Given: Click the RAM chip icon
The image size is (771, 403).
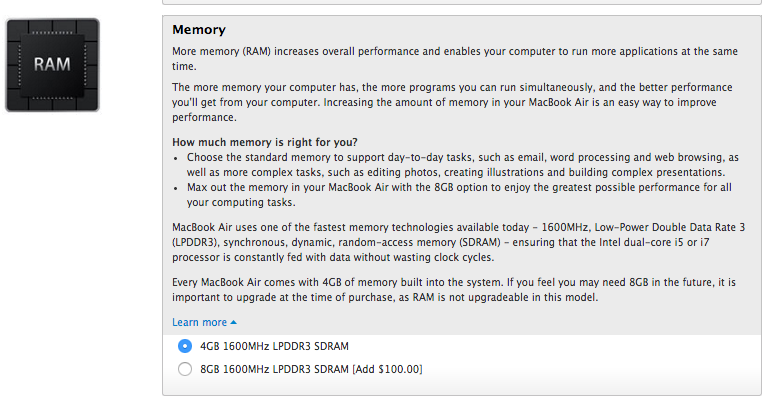Looking at the screenshot, I should 52,64.
